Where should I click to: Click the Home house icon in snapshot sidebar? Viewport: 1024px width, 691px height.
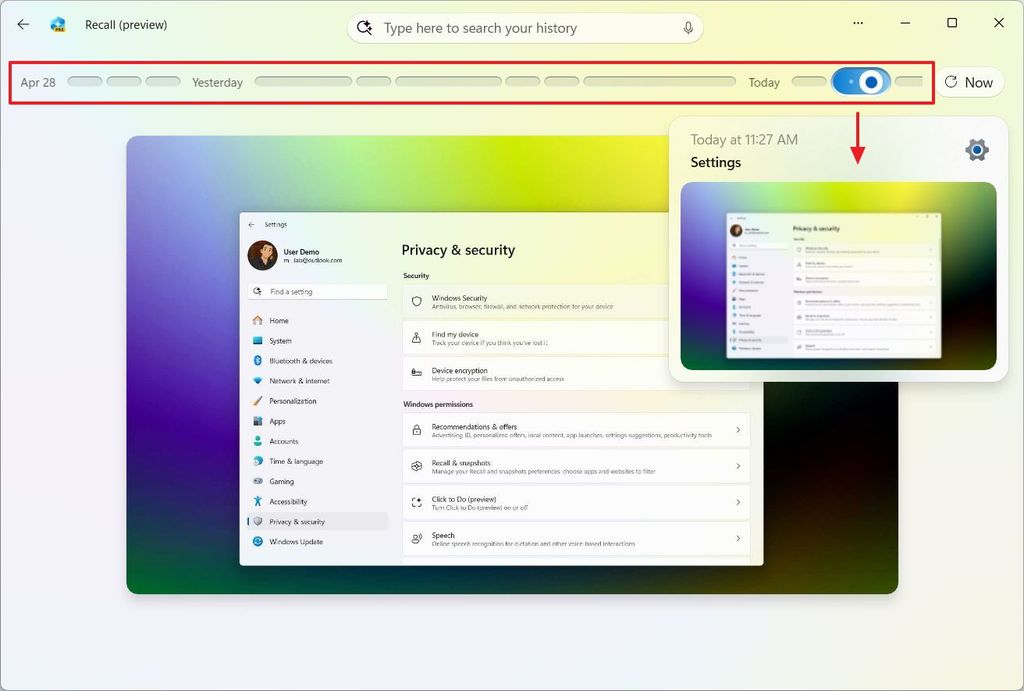(257, 320)
